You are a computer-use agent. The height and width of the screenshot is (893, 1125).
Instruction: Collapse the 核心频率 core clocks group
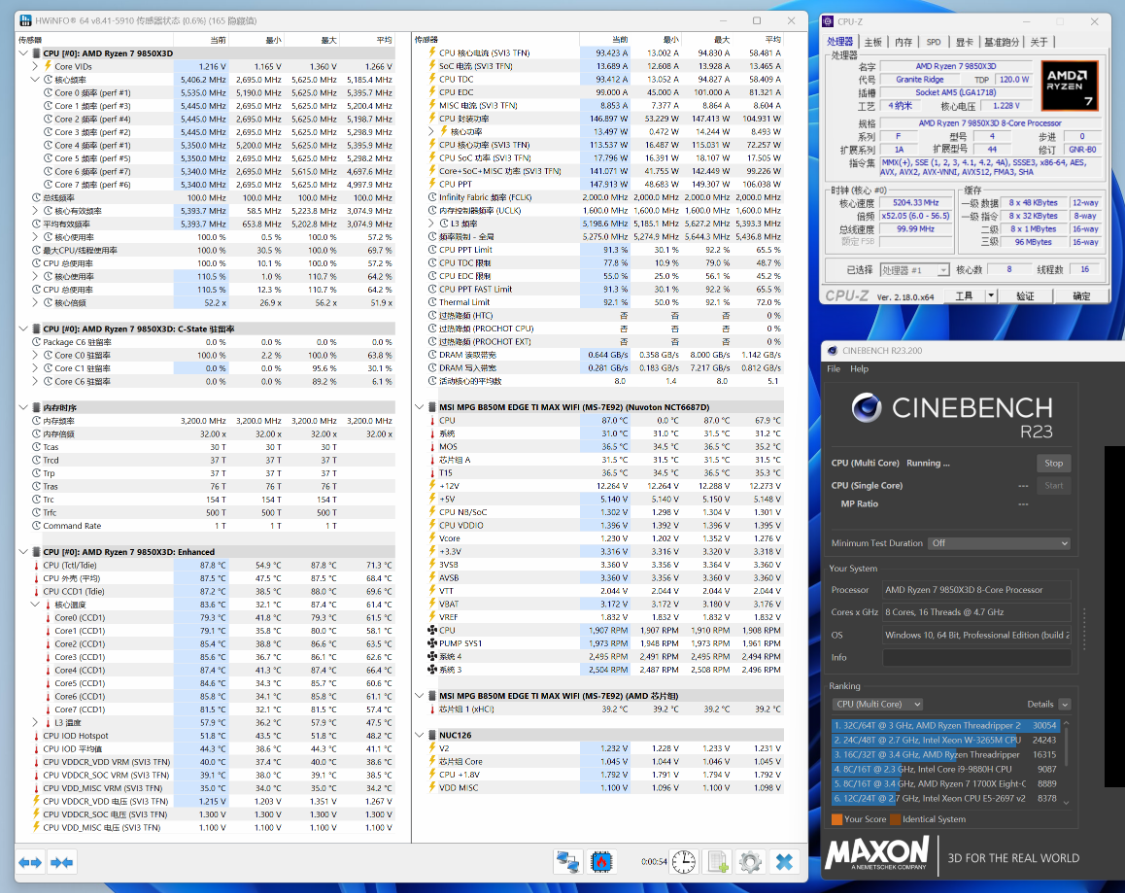[x=35, y=80]
